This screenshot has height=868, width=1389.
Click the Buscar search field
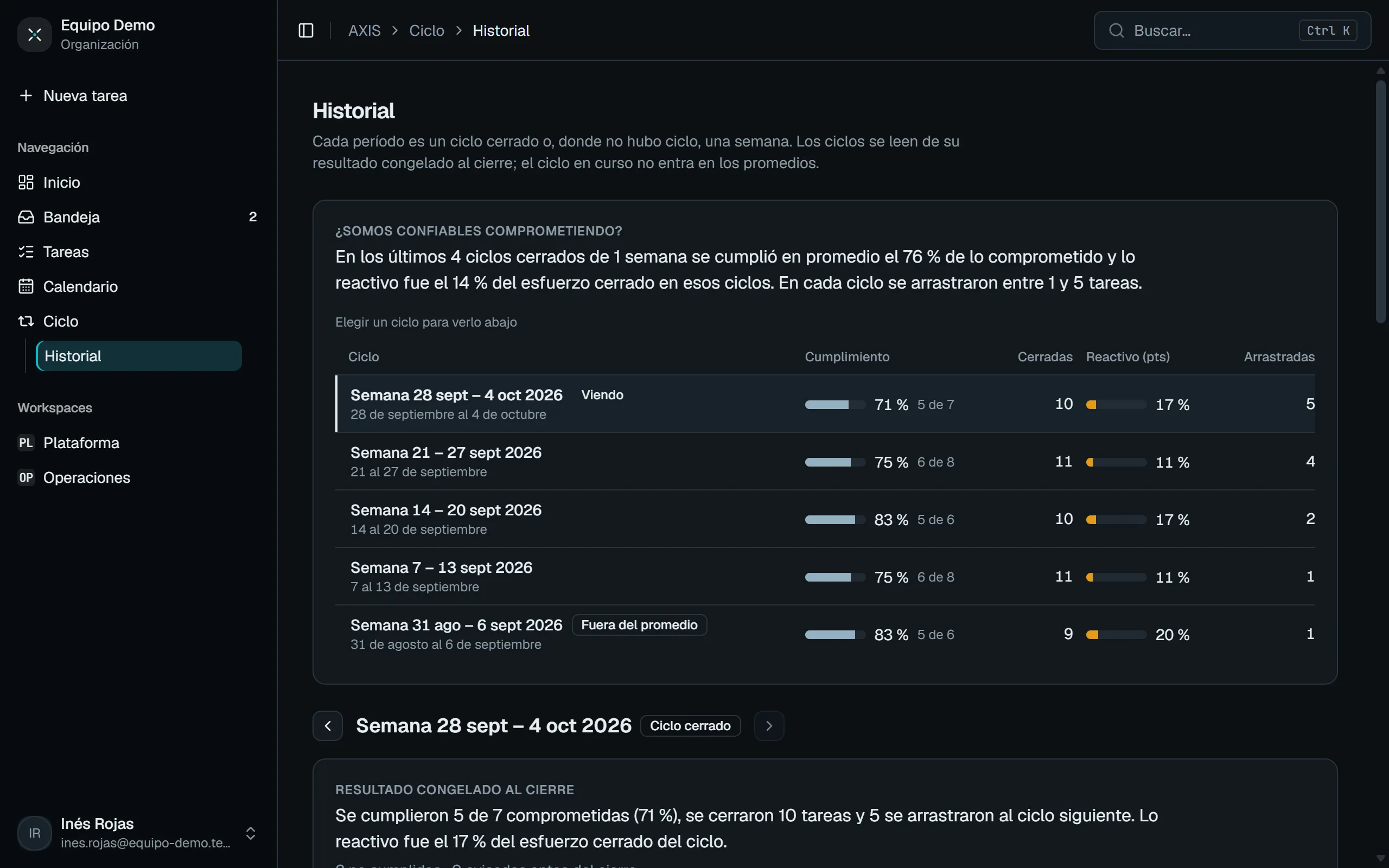[1232, 30]
